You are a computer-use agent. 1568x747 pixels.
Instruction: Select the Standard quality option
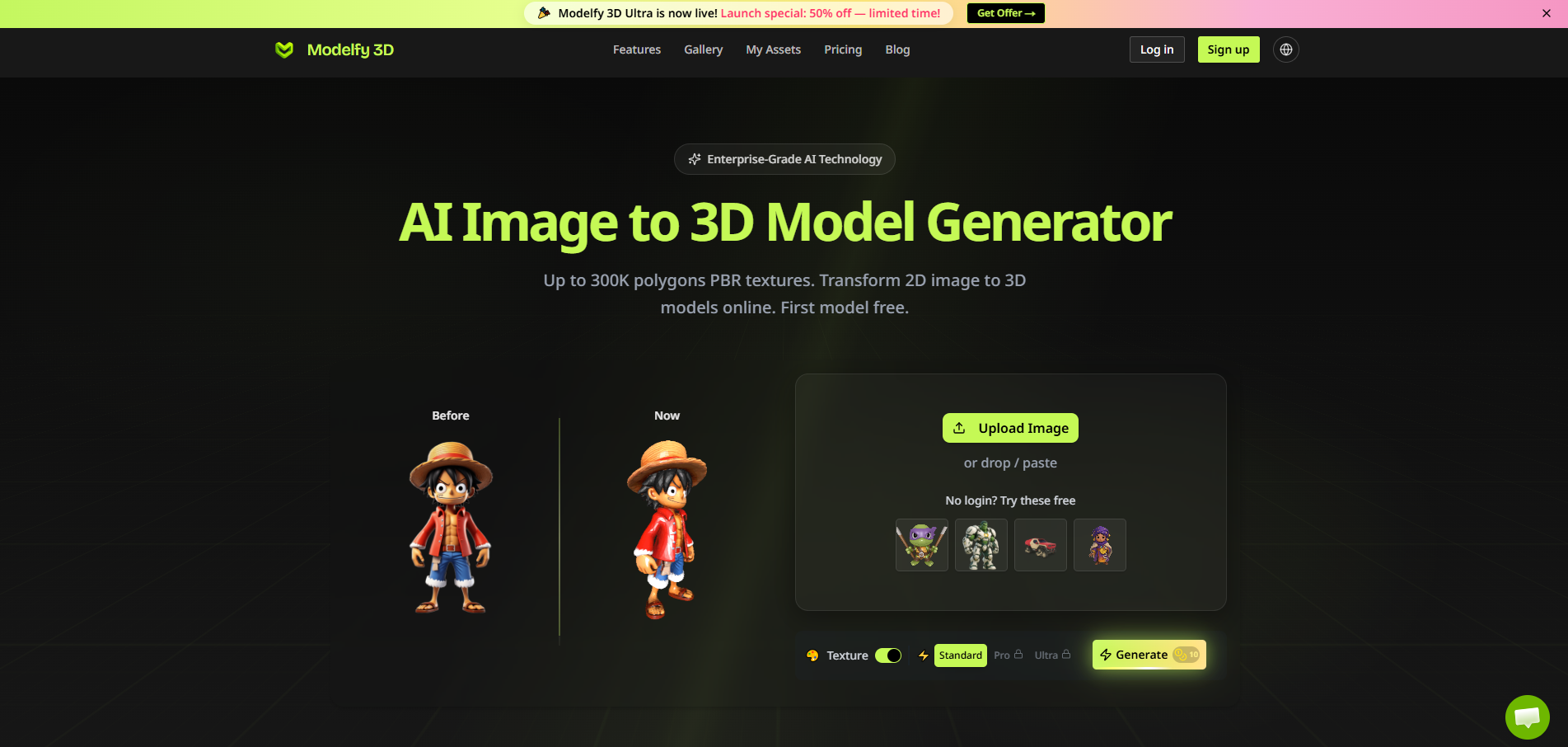[960, 655]
